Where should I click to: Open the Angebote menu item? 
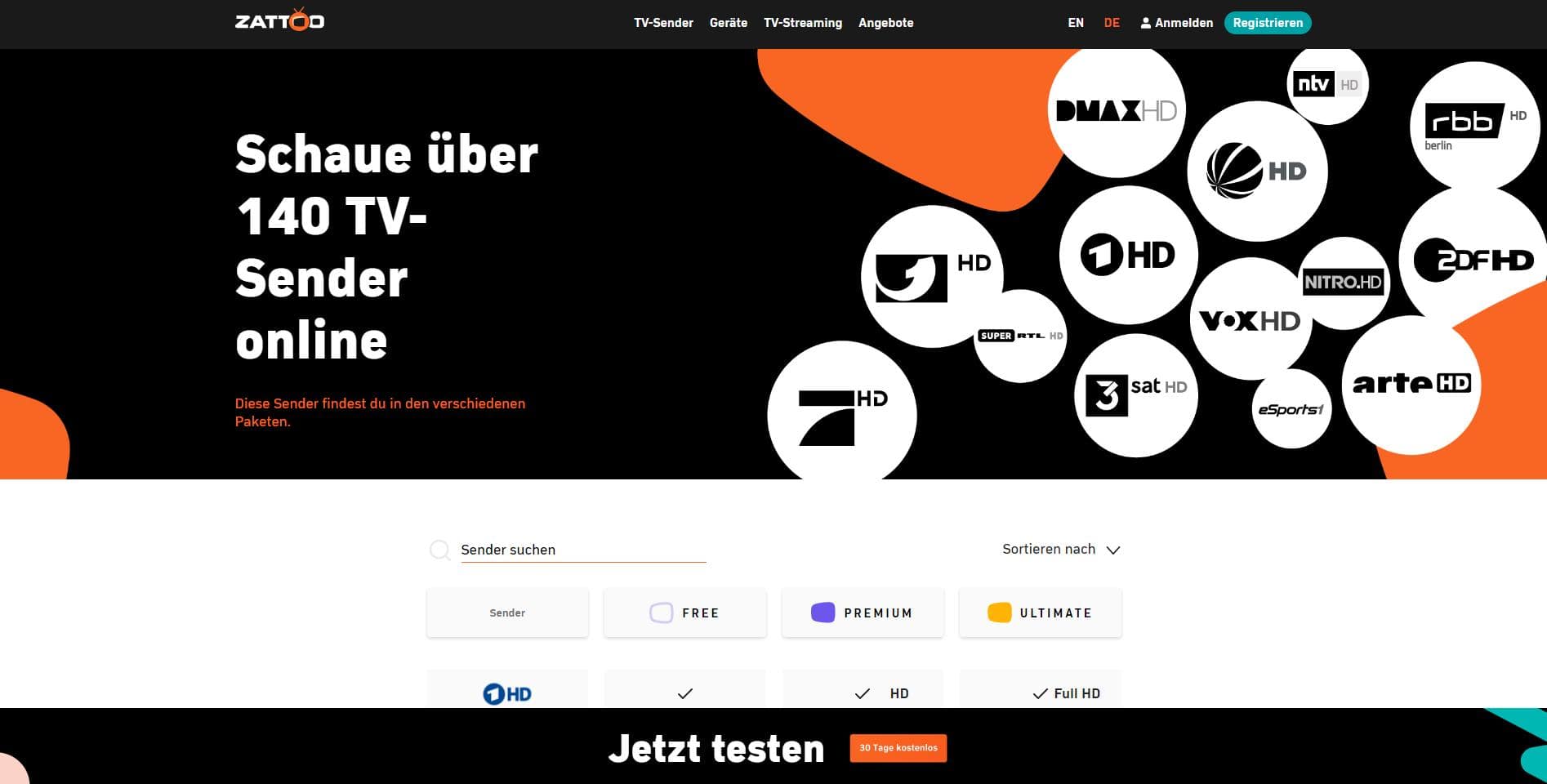coord(885,23)
